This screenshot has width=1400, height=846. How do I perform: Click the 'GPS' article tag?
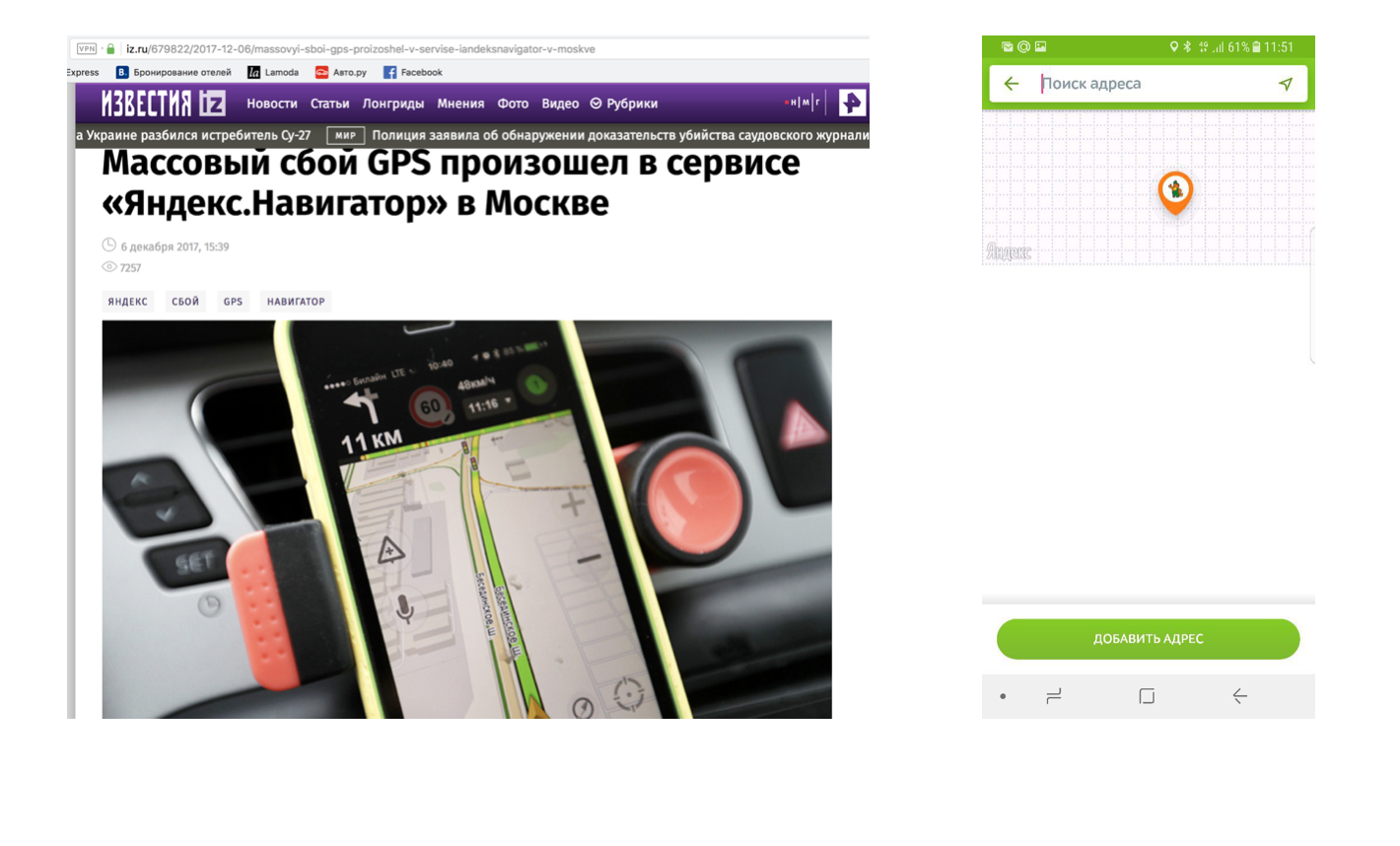click(233, 302)
